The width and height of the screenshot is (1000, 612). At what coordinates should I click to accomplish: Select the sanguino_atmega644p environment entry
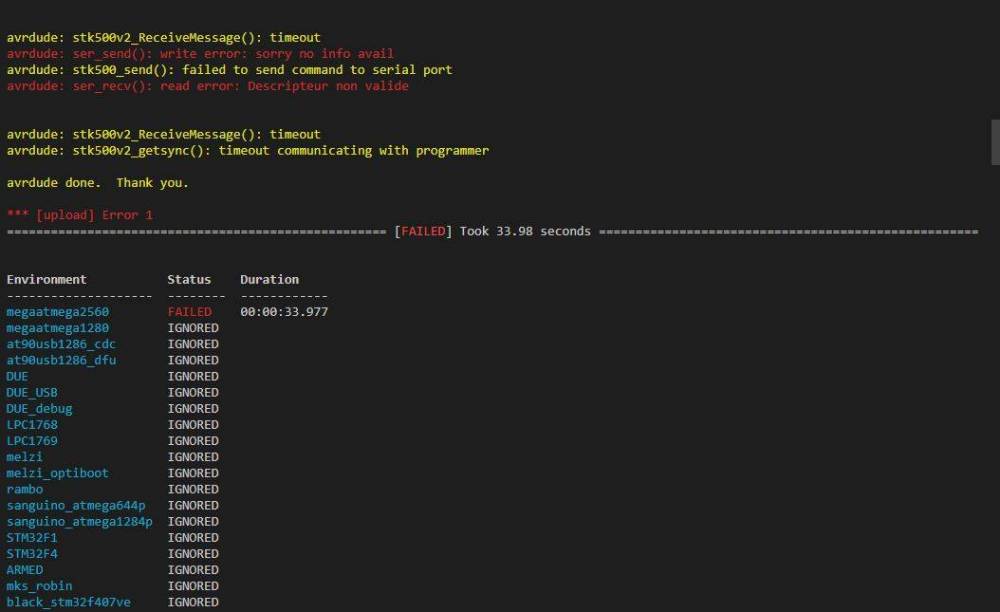[76, 505]
